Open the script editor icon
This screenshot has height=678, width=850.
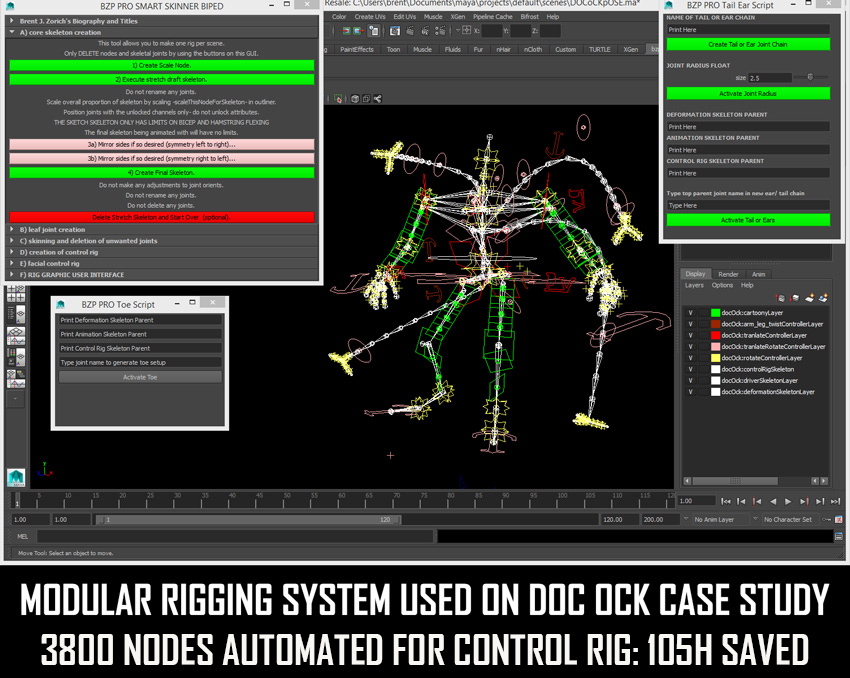click(839, 537)
